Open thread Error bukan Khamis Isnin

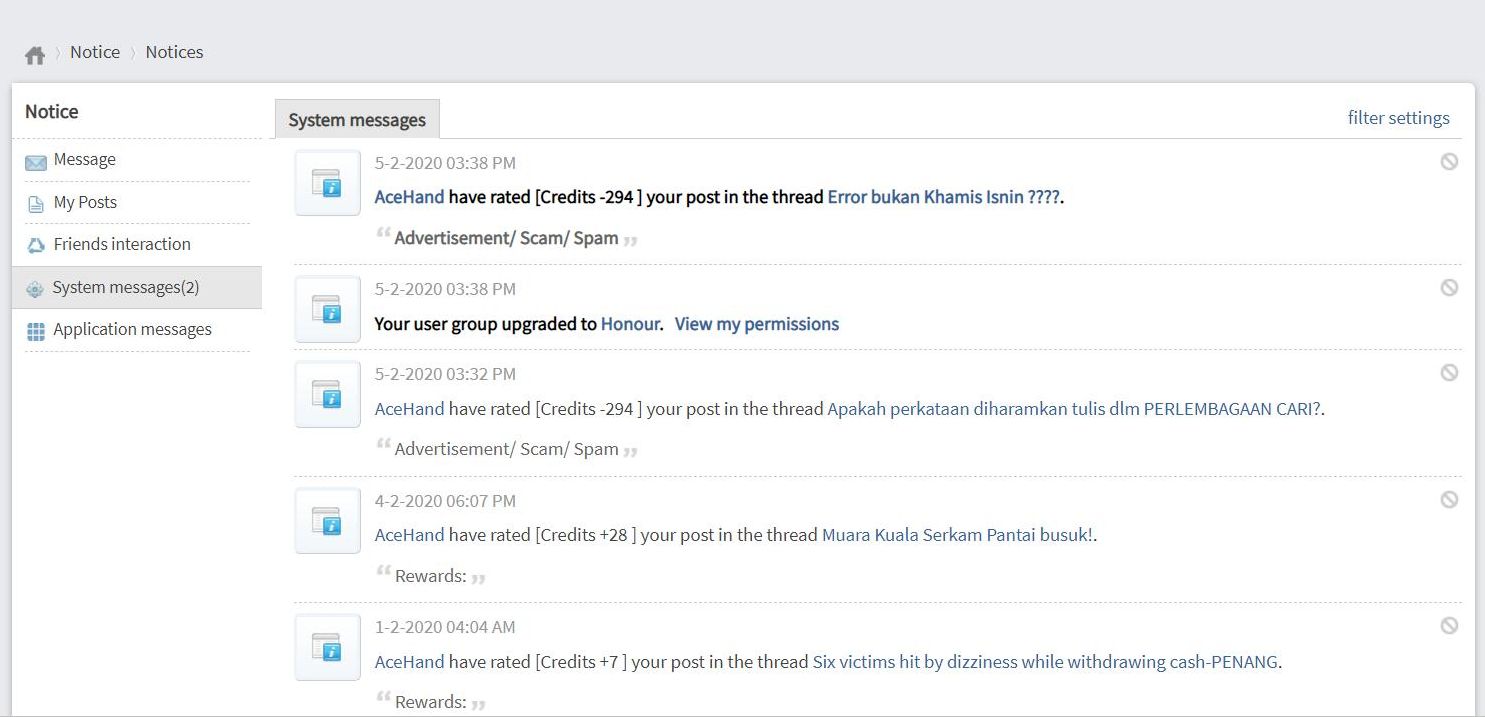[943, 197]
